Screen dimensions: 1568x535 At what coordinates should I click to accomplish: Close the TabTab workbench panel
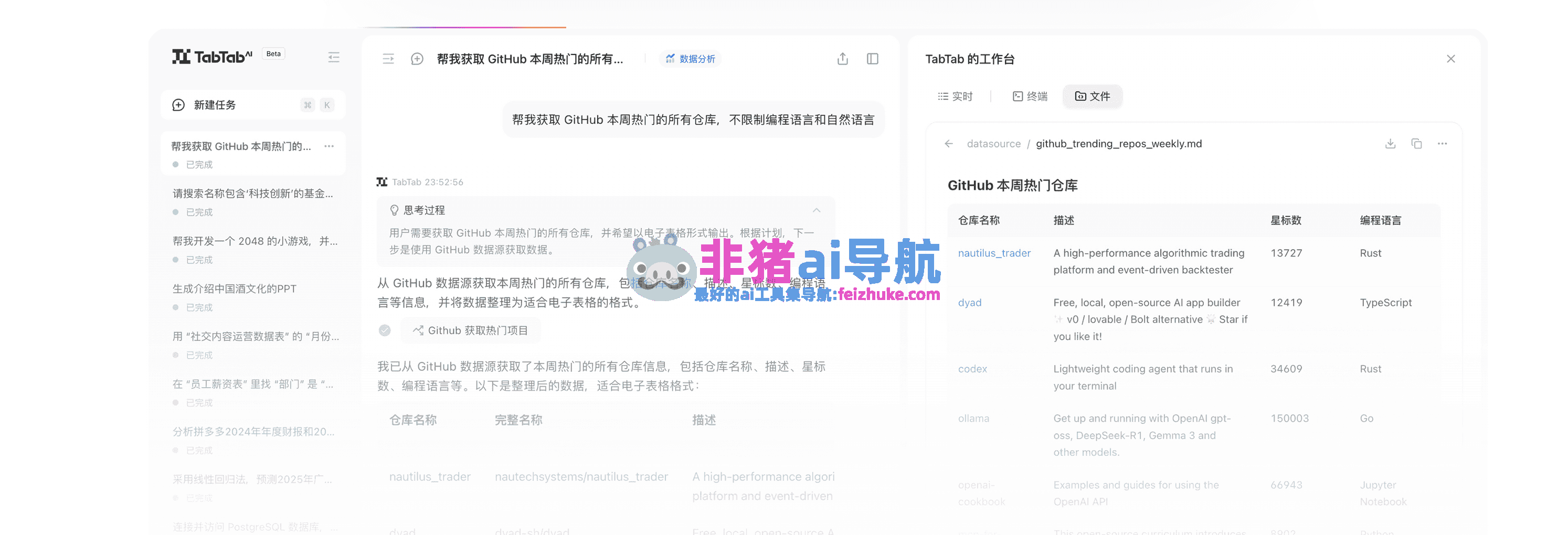click(x=1450, y=59)
